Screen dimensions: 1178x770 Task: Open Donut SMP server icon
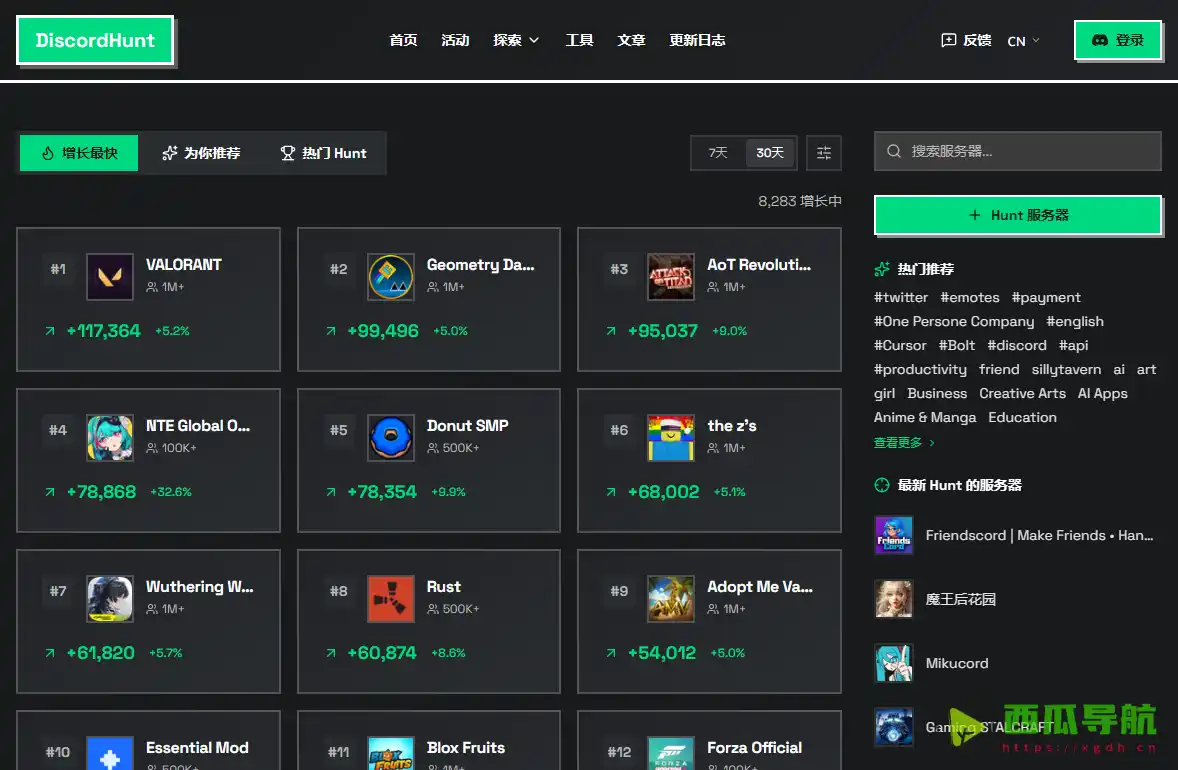pyautogui.click(x=391, y=437)
